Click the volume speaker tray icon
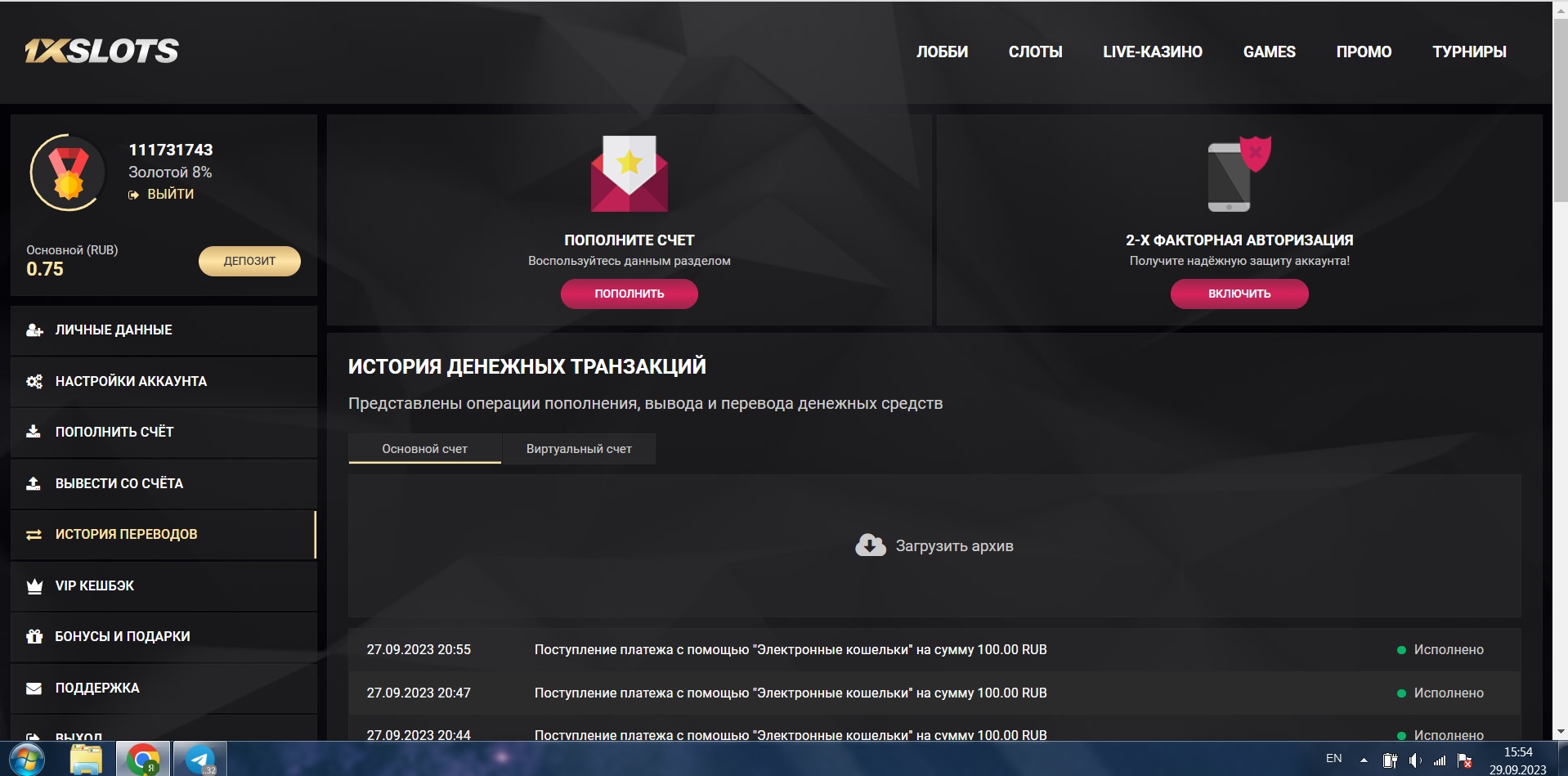Image resolution: width=1568 pixels, height=776 pixels. pos(1415,760)
